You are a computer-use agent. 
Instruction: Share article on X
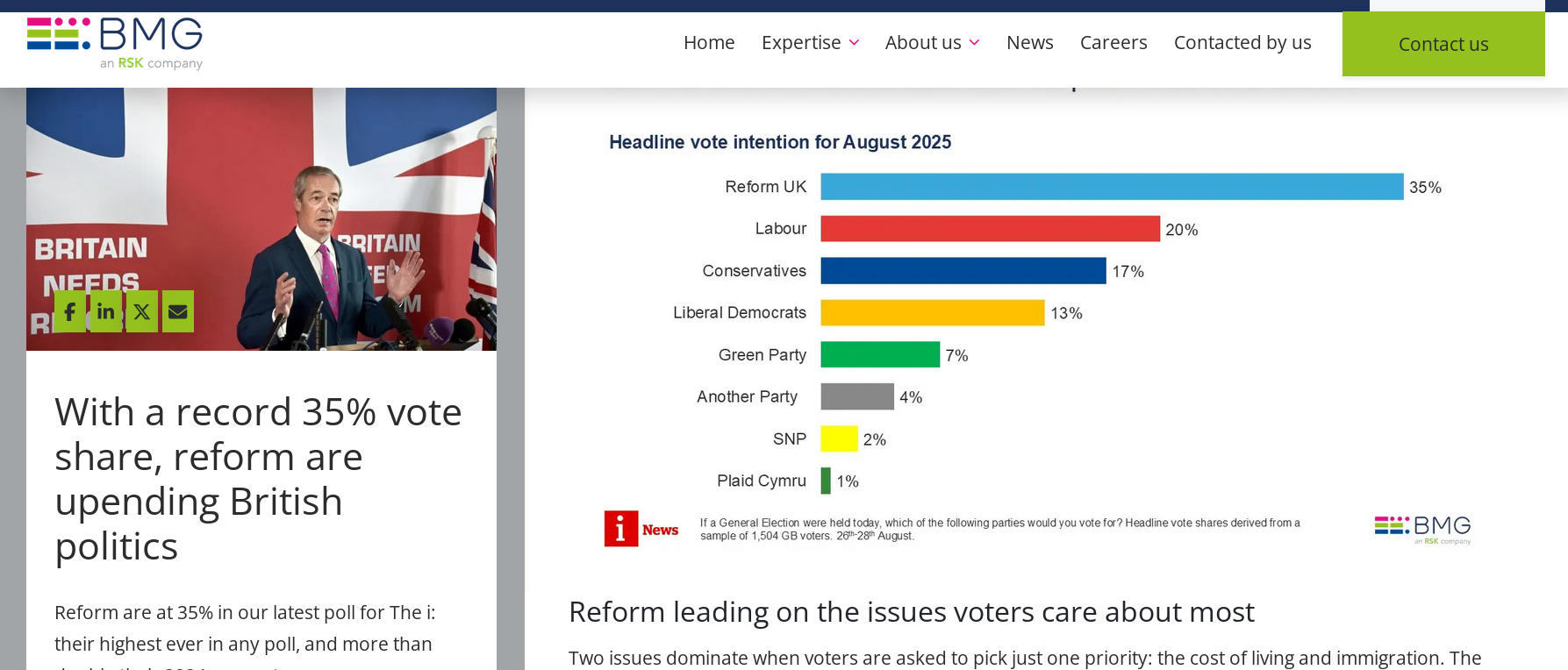(x=142, y=311)
